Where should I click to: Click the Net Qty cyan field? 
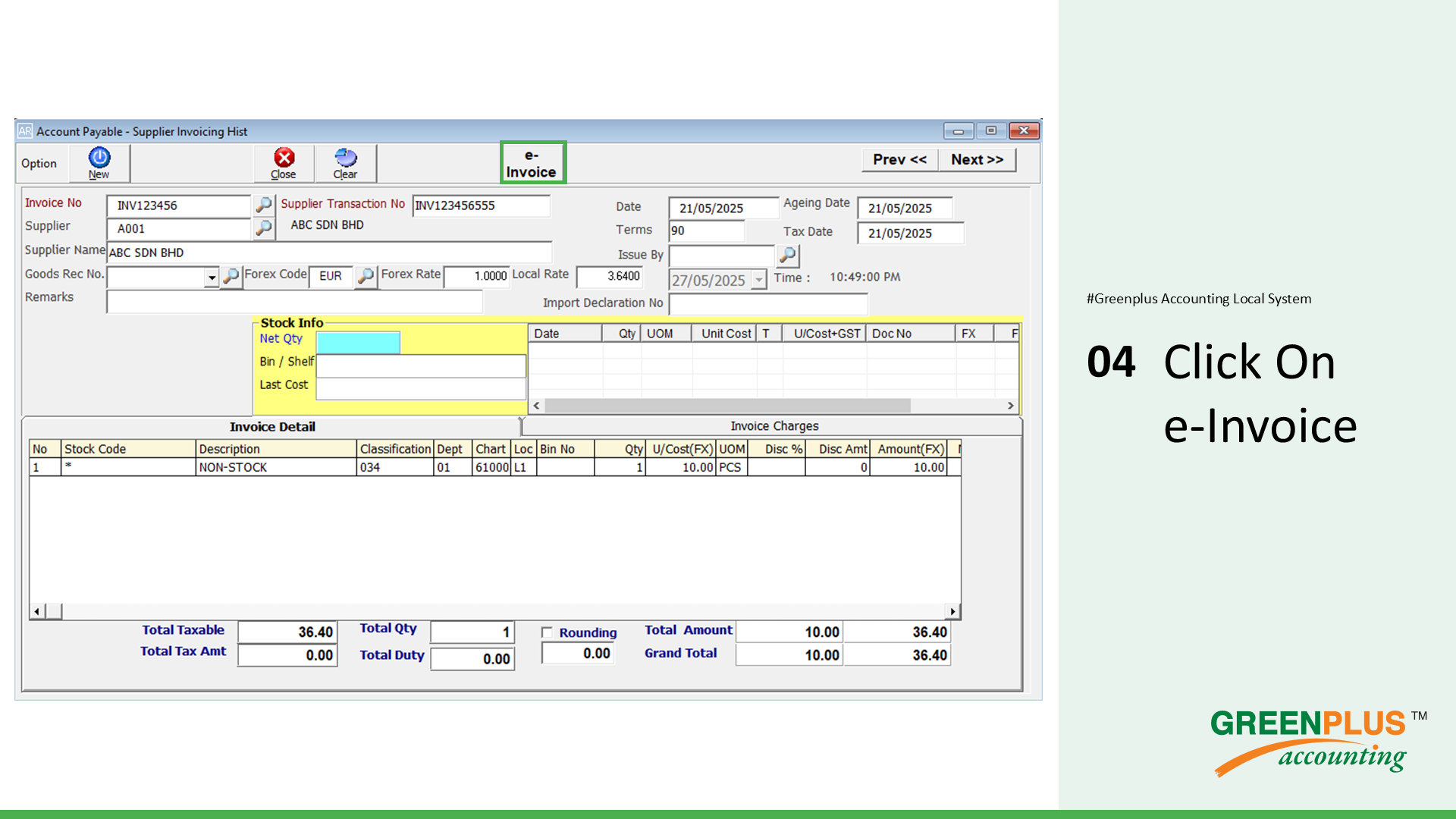coord(358,342)
